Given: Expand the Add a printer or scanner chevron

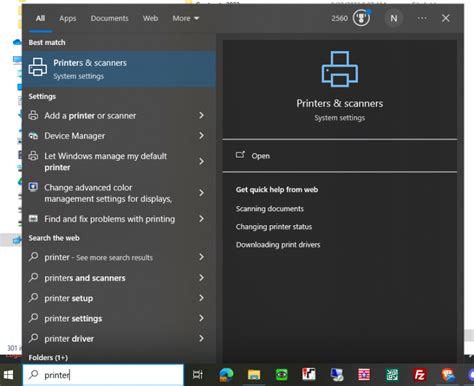Looking at the screenshot, I should 201,115.
